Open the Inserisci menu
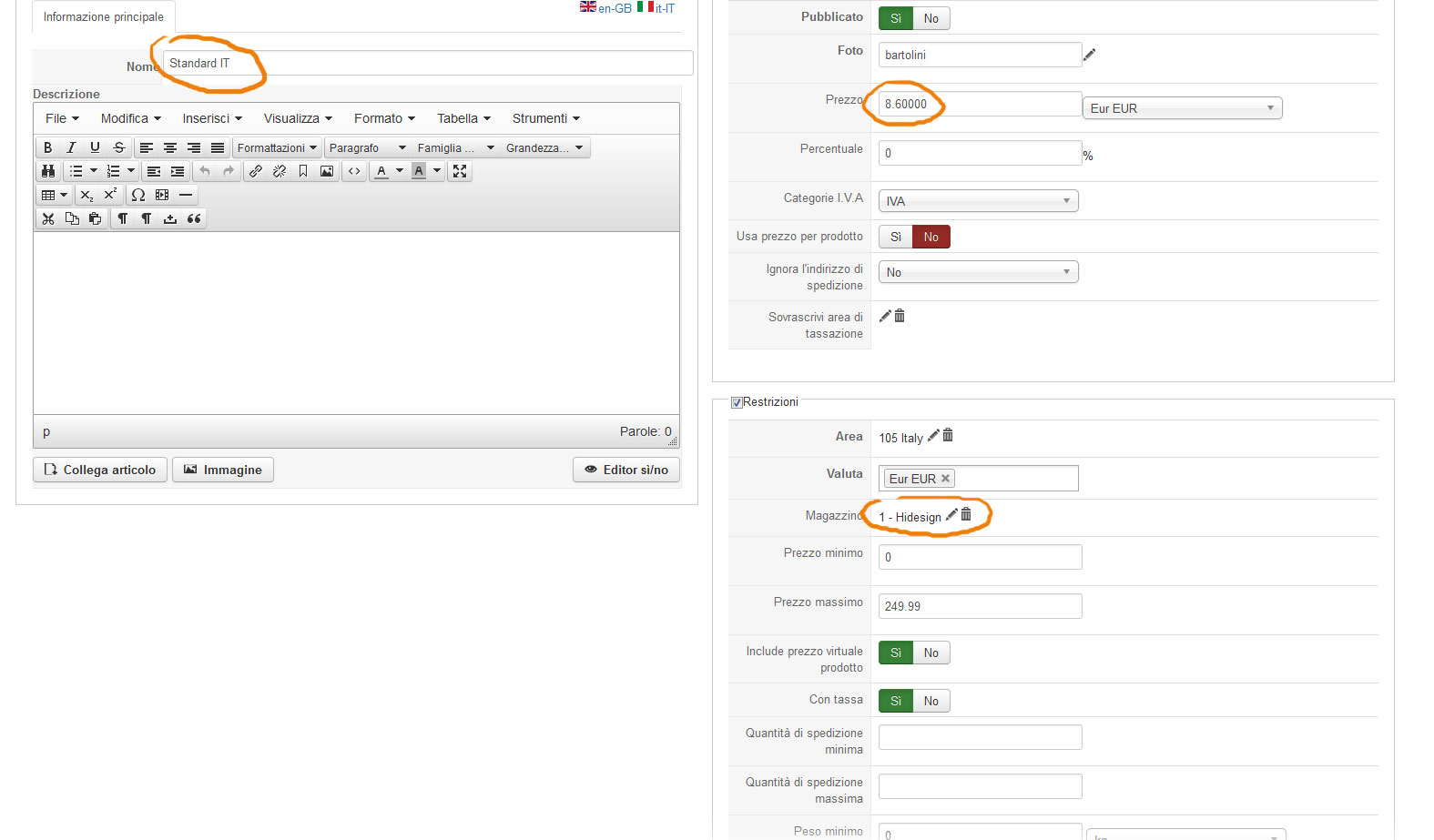The image size is (1434, 840). [212, 118]
